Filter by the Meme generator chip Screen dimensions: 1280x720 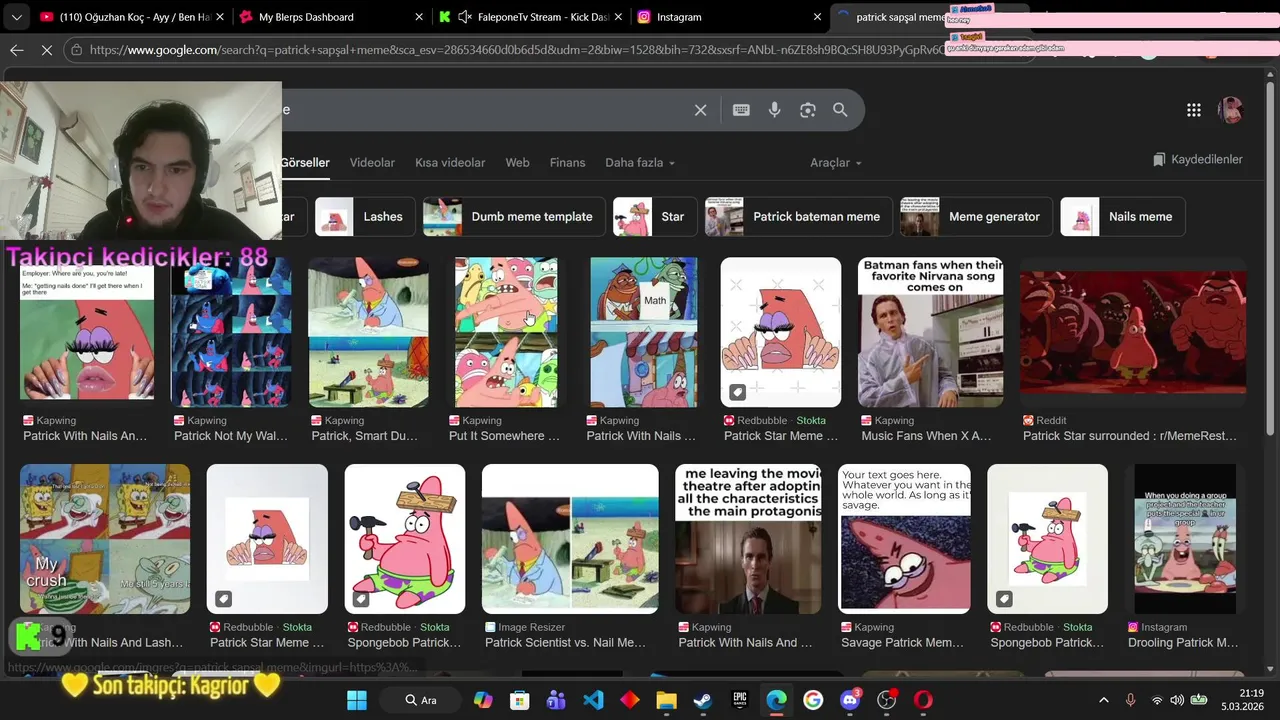(x=976, y=216)
